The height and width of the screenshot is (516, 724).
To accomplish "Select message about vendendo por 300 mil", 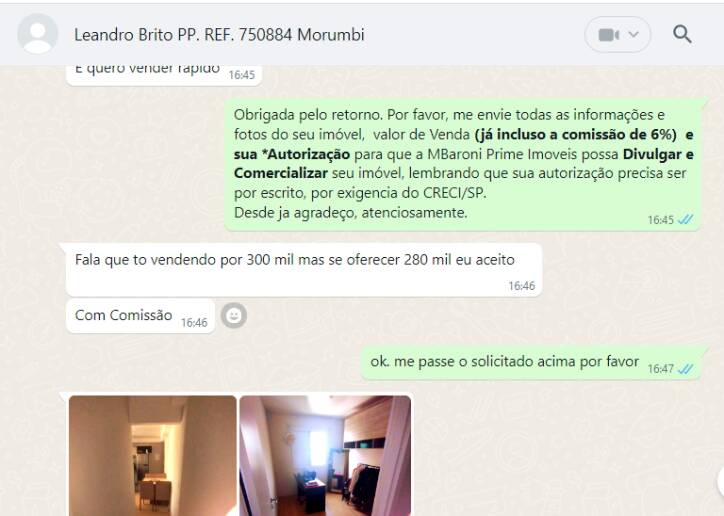I will tap(304, 270).
